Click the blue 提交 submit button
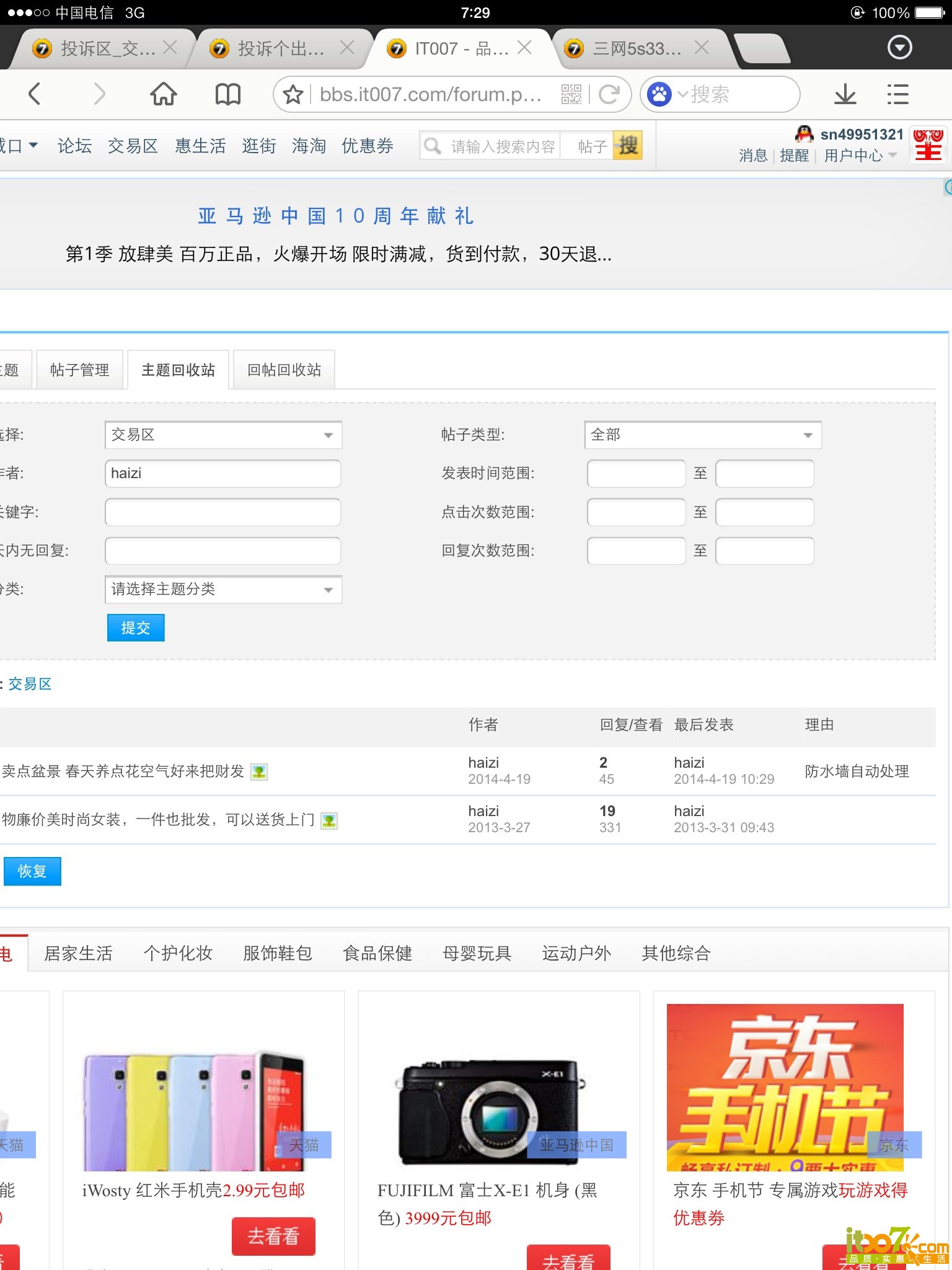 click(136, 628)
